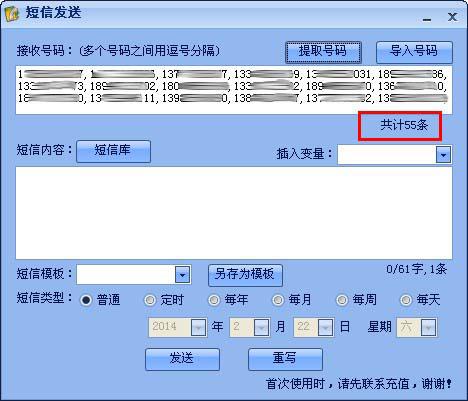
Task: Open the 短信模板 dropdown list
Action: 183,275
